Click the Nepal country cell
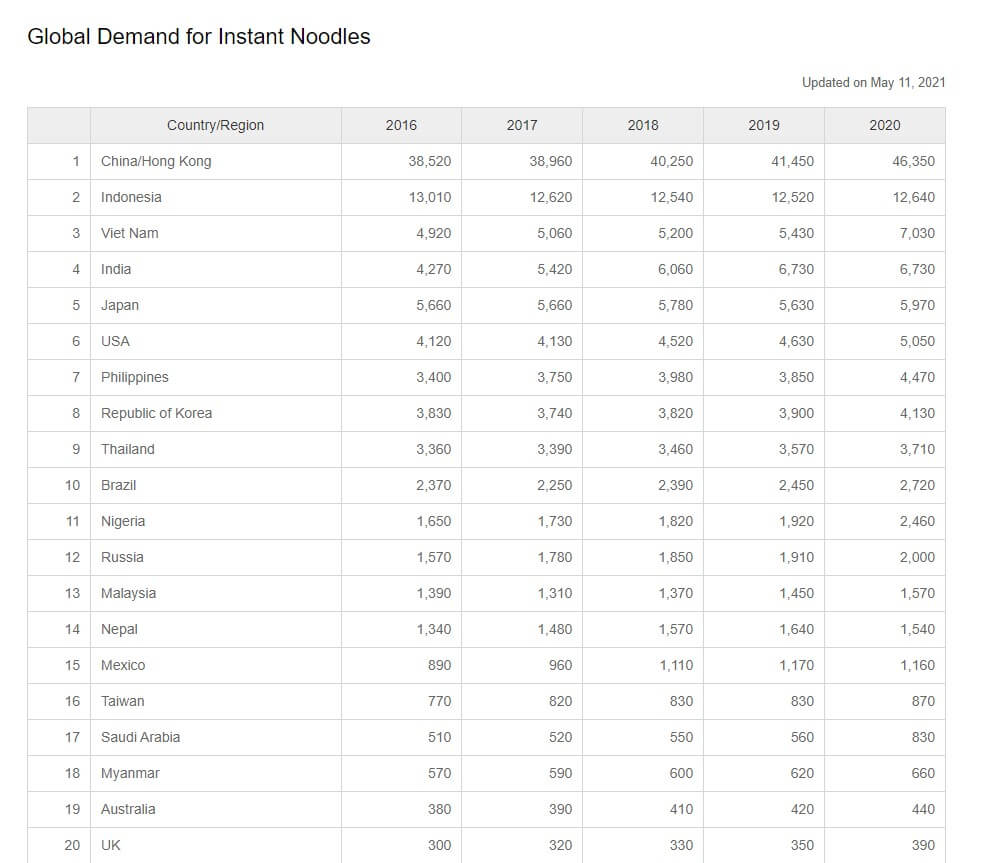The height and width of the screenshot is (863, 990). (215, 629)
